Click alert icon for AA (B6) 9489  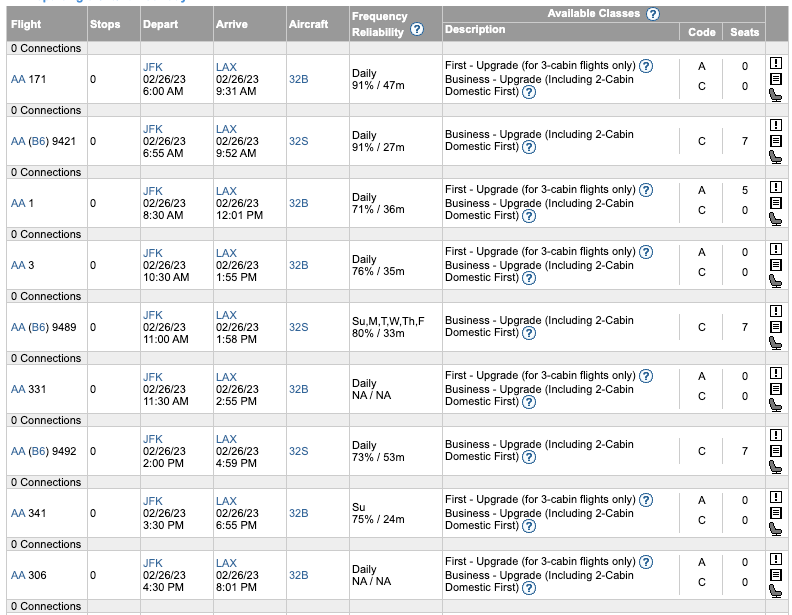(776, 311)
